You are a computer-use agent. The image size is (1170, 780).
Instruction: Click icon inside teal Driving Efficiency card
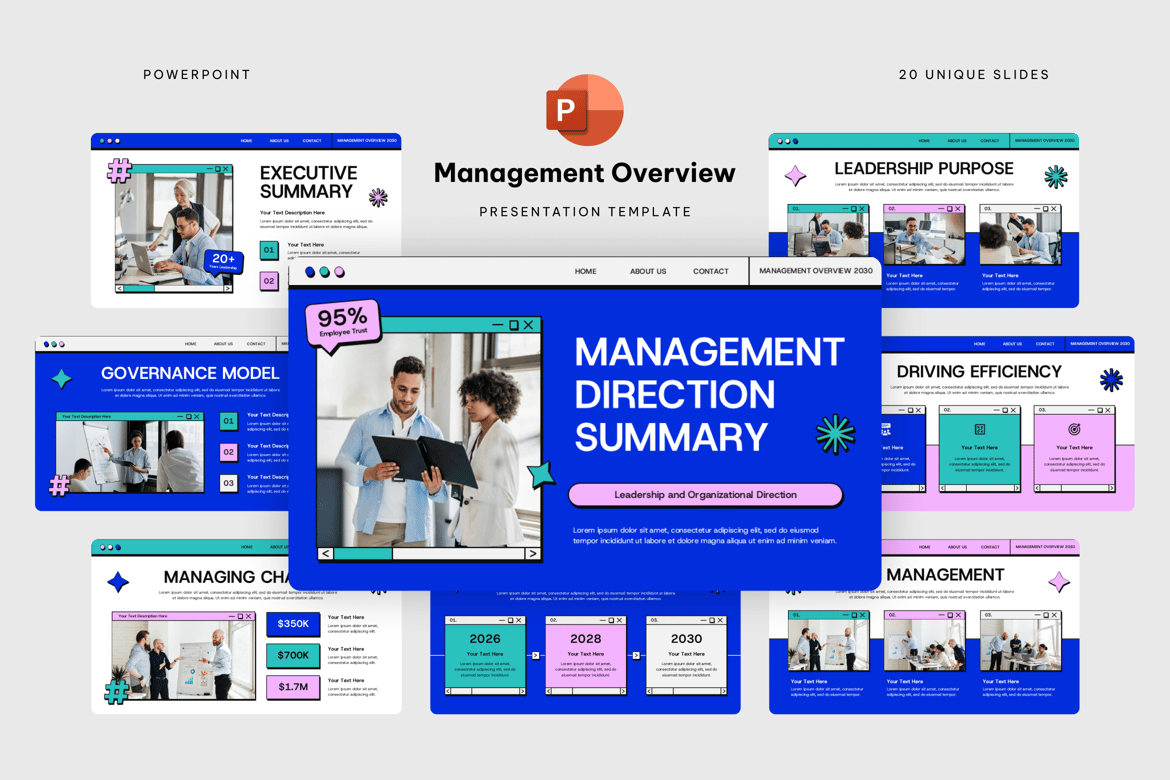[980, 429]
